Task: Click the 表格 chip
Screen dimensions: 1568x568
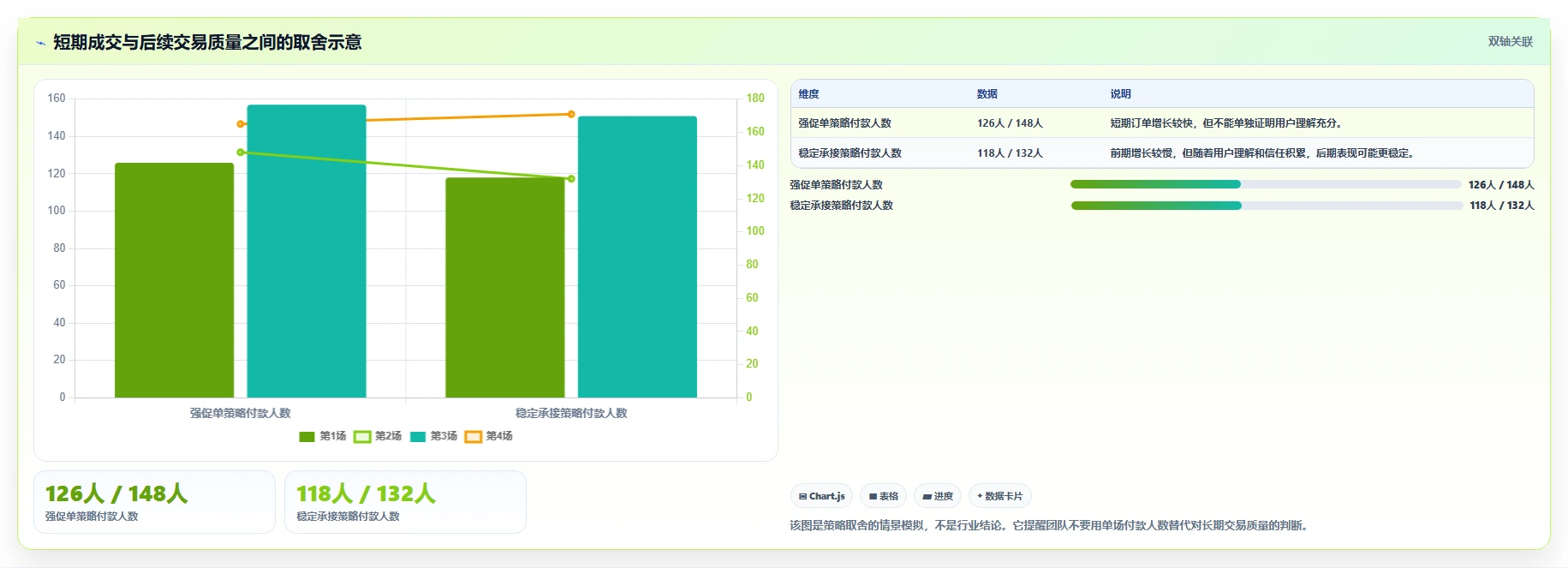Action: [883, 496]
